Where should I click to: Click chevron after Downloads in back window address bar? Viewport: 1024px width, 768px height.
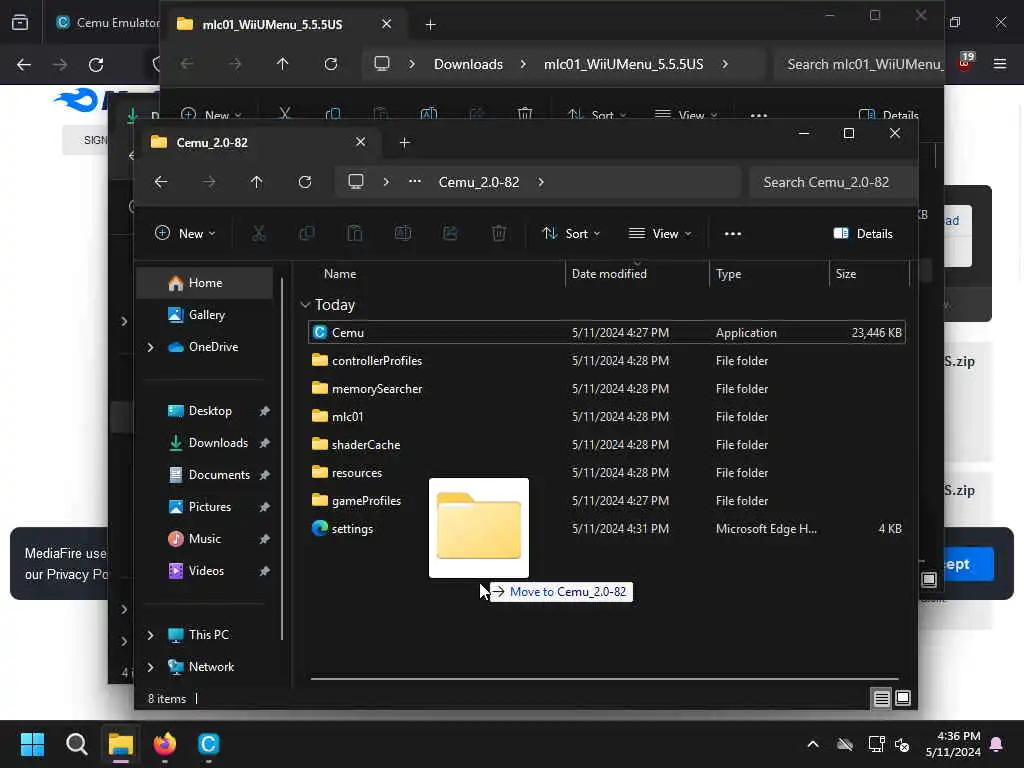[x=523, y=64]
